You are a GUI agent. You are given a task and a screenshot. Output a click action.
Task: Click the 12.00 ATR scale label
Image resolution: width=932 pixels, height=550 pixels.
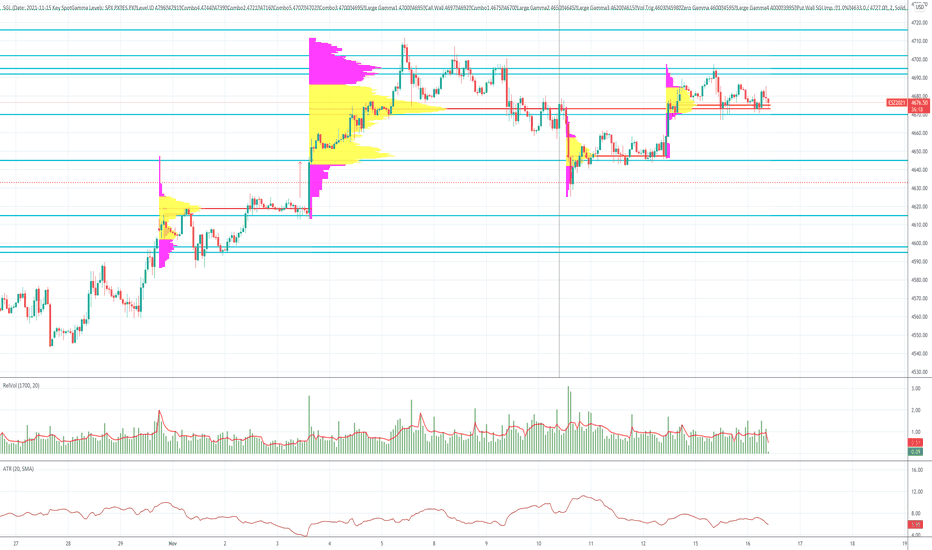[917, 492]
